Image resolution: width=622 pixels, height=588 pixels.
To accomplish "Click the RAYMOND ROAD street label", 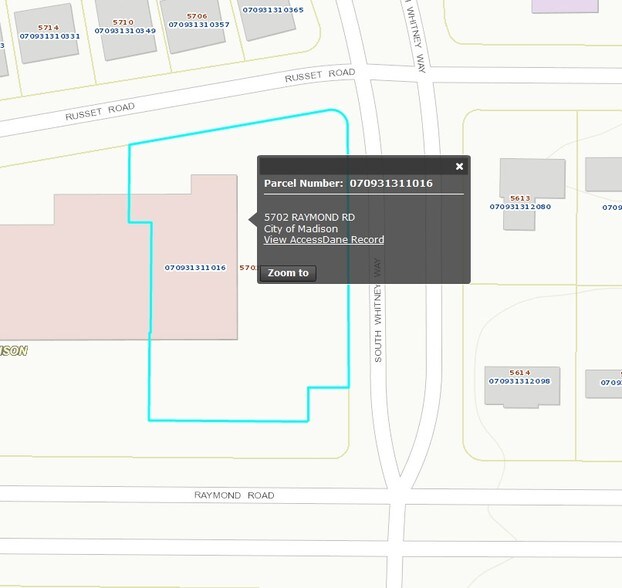I will pos(234,495).
